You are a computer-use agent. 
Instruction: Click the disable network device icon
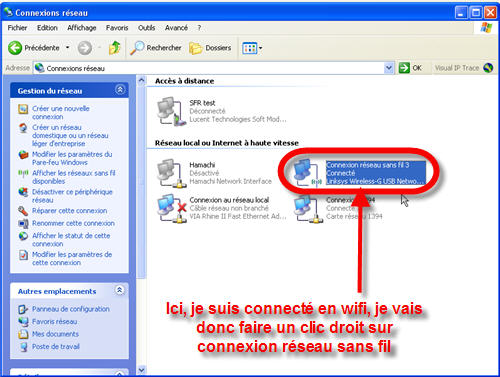click(x=23, y=192)
